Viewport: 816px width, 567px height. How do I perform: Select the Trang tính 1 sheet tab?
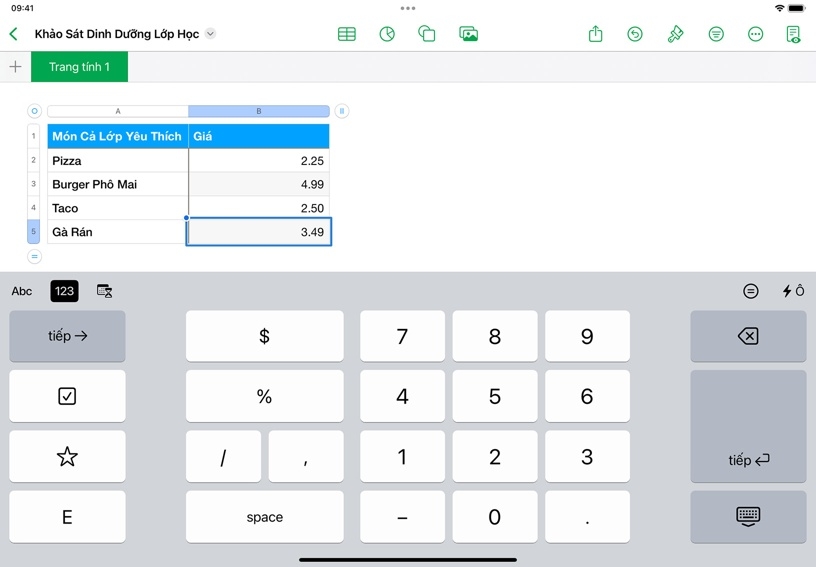click(x=80, y=67)
